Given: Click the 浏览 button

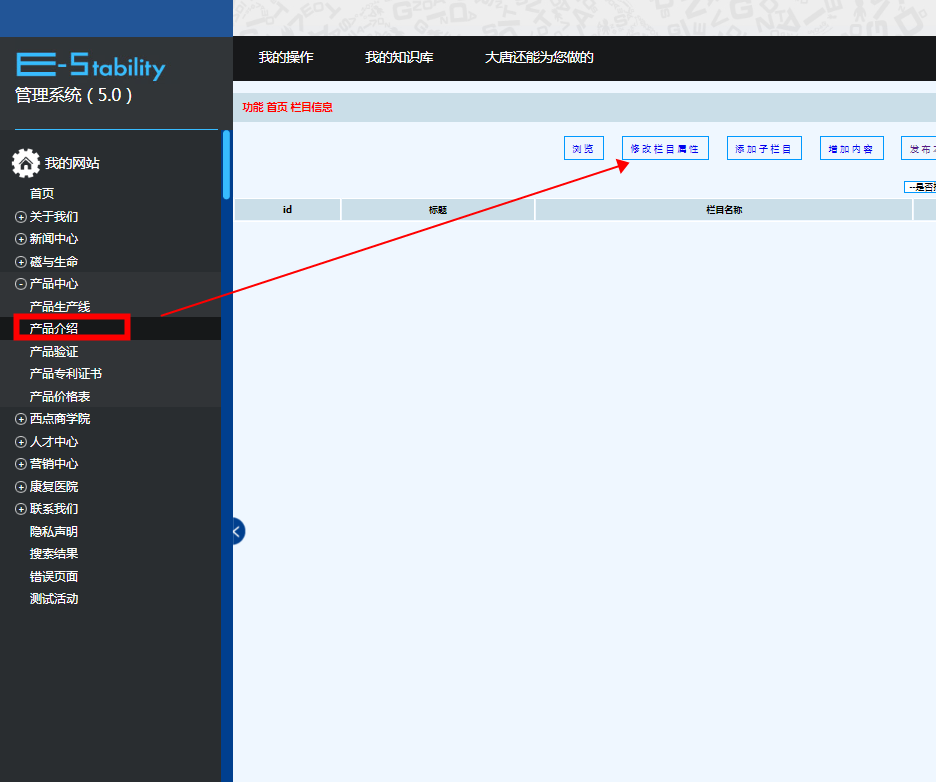Looking at the screenshot, I should coord(584,148).
